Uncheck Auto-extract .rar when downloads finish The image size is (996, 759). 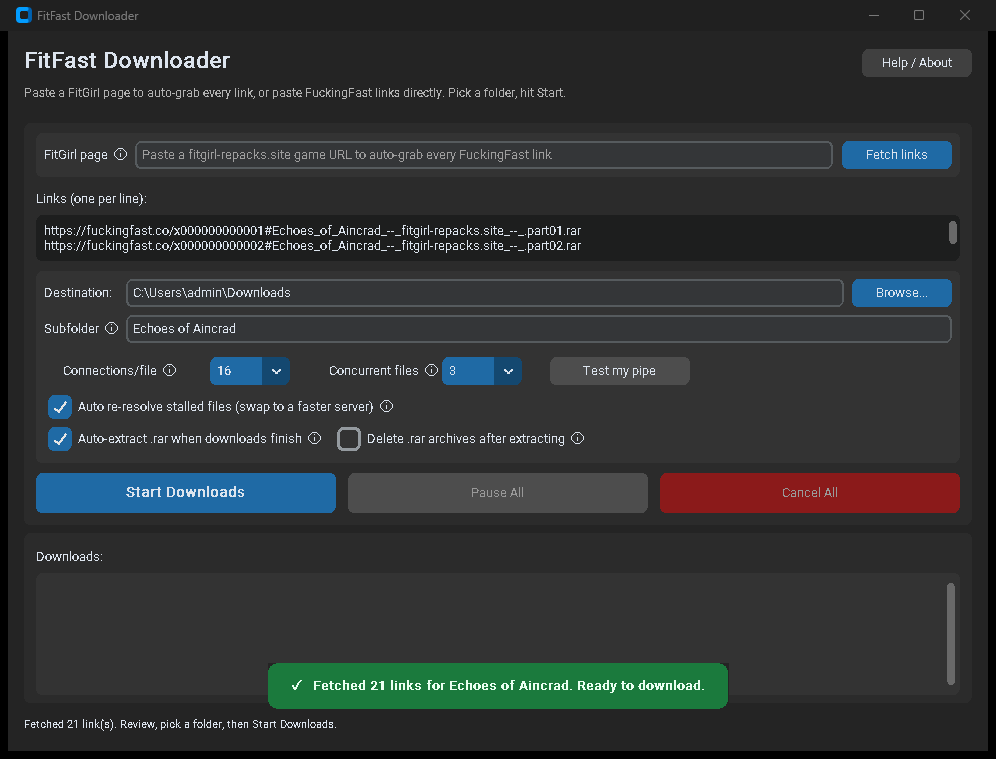[60, 438]
